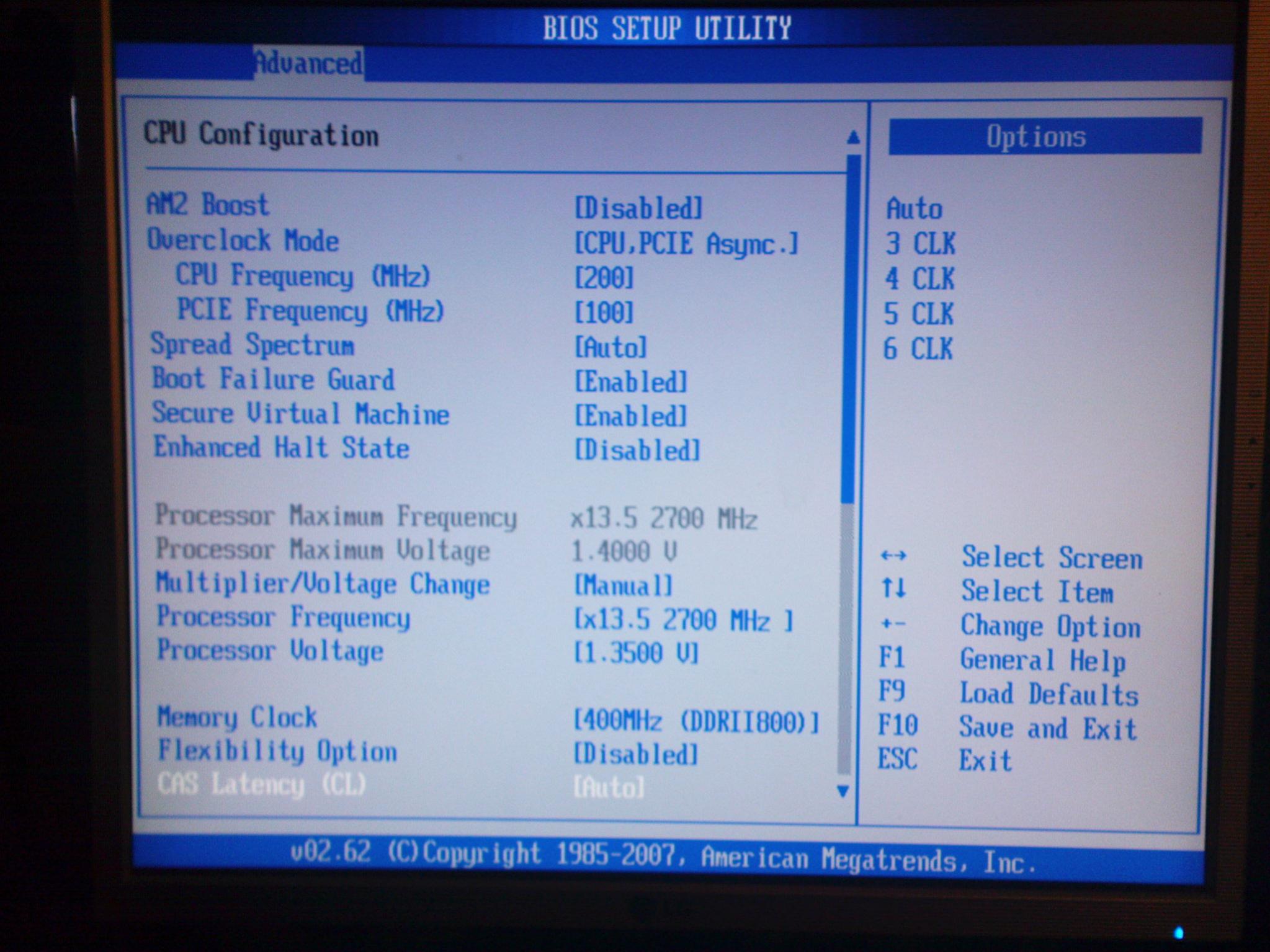
Task: Open Overclock Mode CPU,PCIE Async option
Action: [x=686, y=243]
